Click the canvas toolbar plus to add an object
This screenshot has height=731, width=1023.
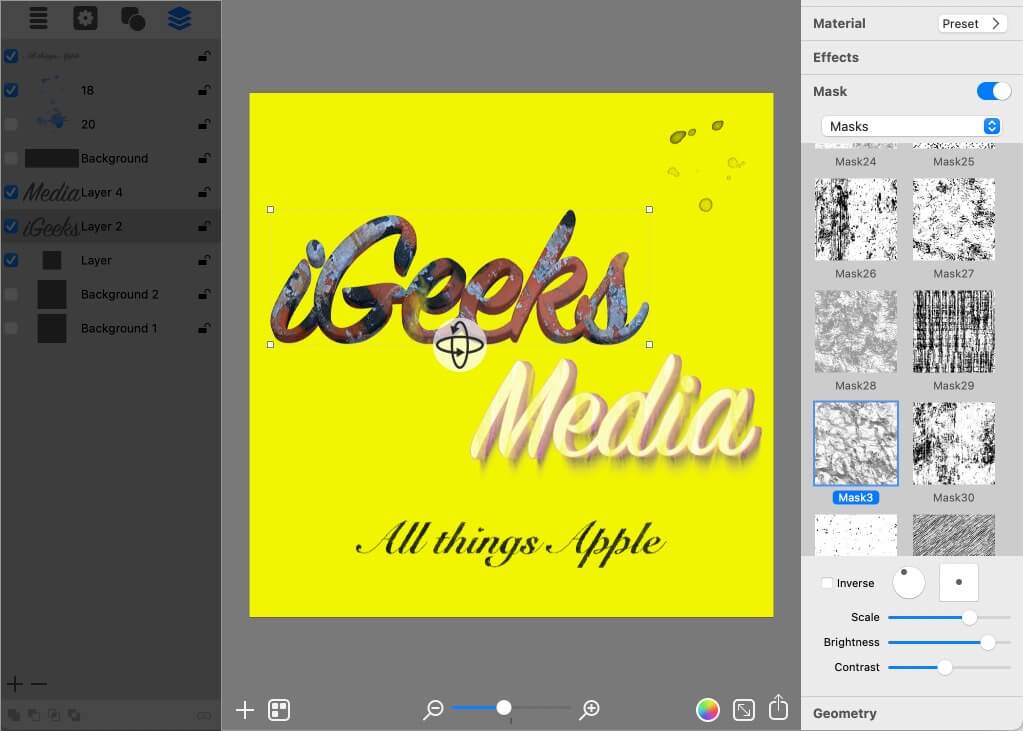tap(245, 709)
